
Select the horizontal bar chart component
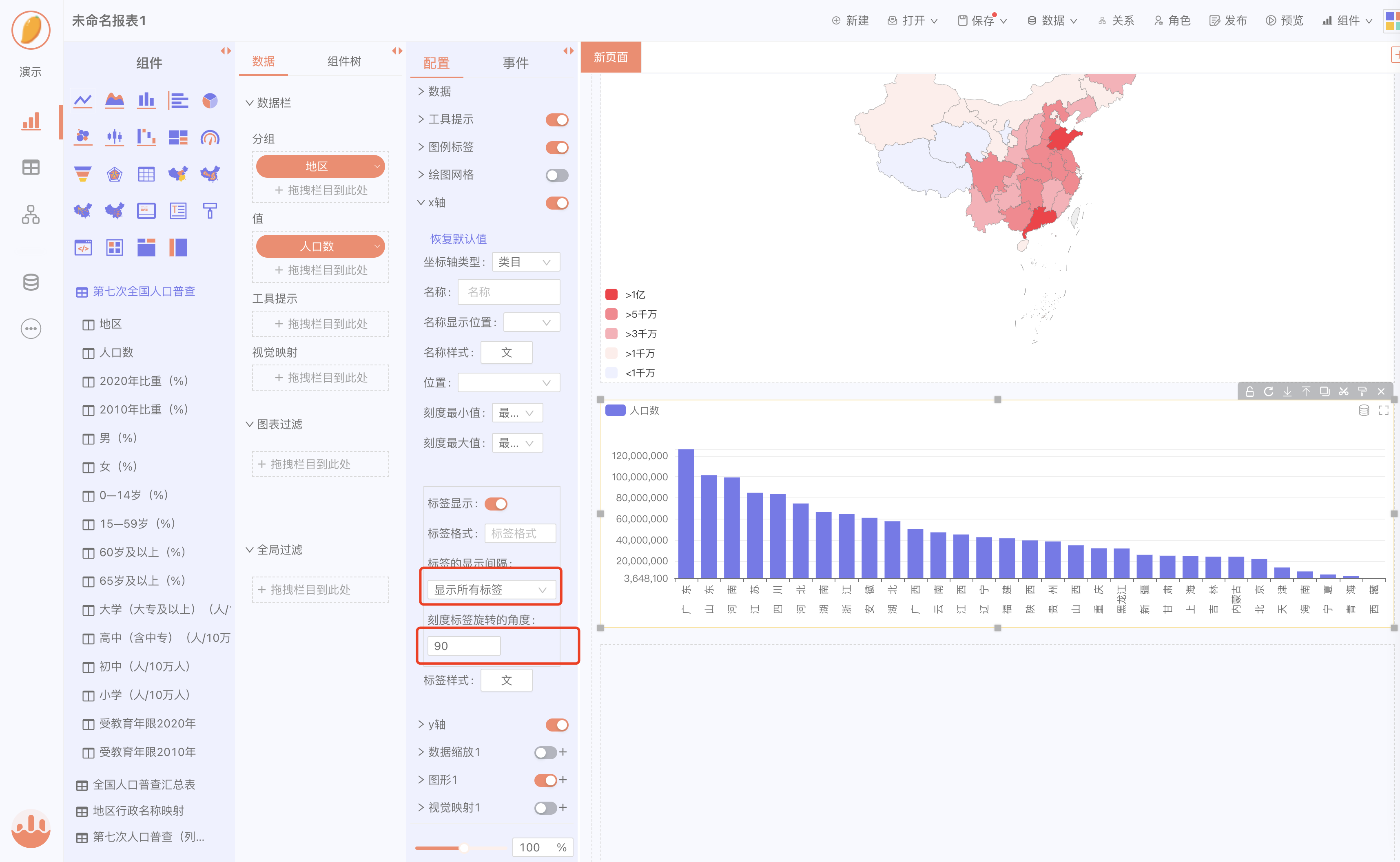[179, 101]
